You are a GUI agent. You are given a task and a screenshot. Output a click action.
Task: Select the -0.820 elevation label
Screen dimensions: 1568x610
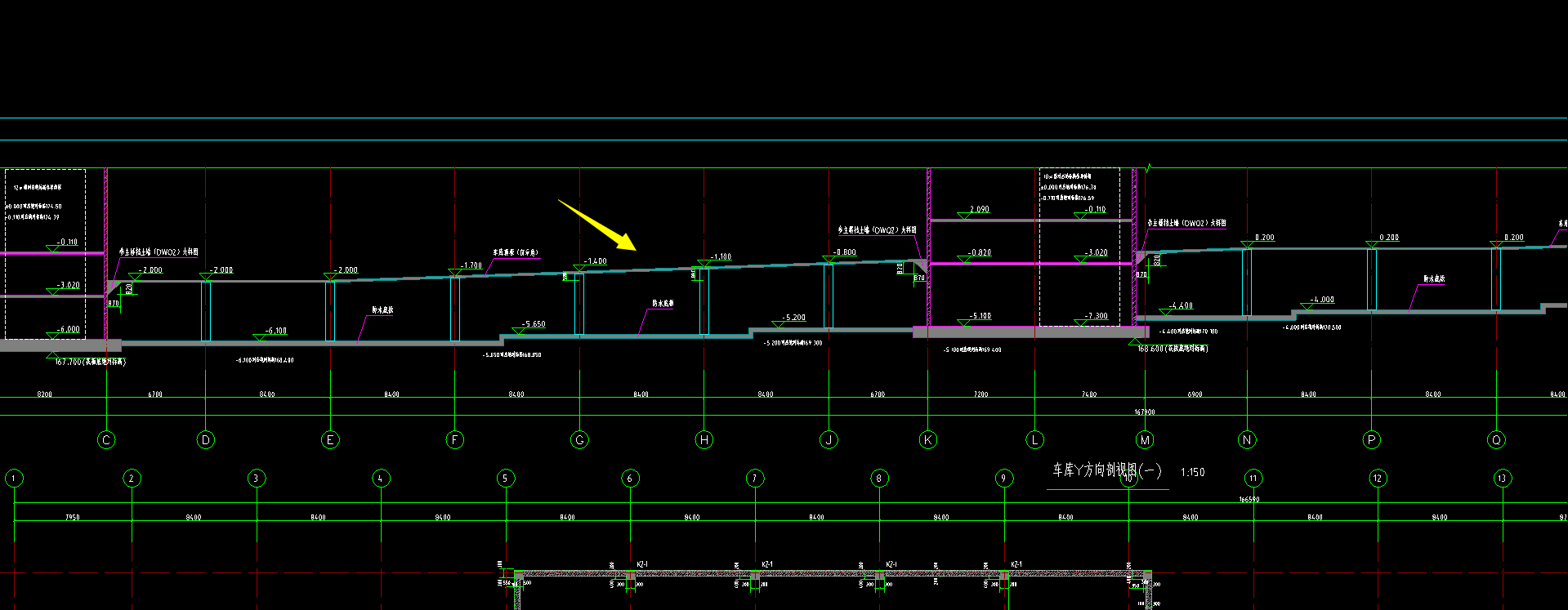(x=979, y=252)
